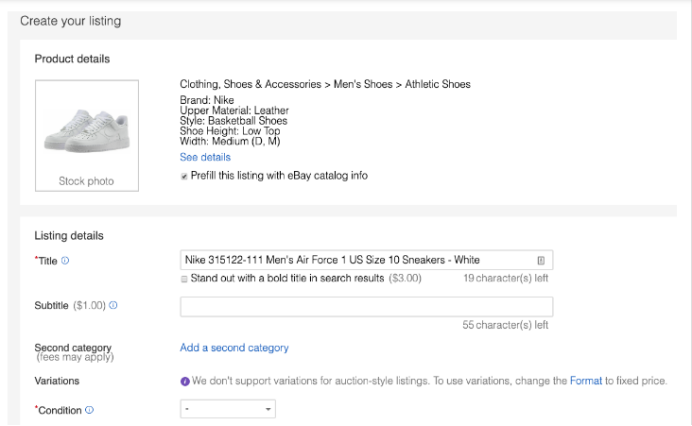Click the info icon beside Condition
This screenshot has width=692, height=426.
[x=90, y=410]
